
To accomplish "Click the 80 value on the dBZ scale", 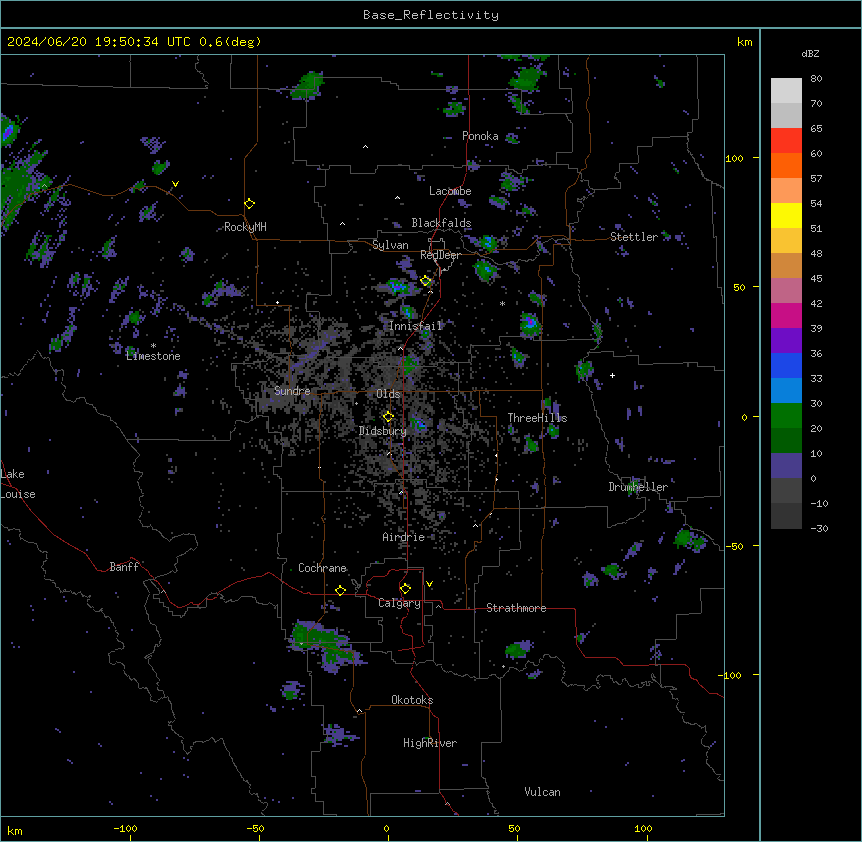I will coord(816,79).
